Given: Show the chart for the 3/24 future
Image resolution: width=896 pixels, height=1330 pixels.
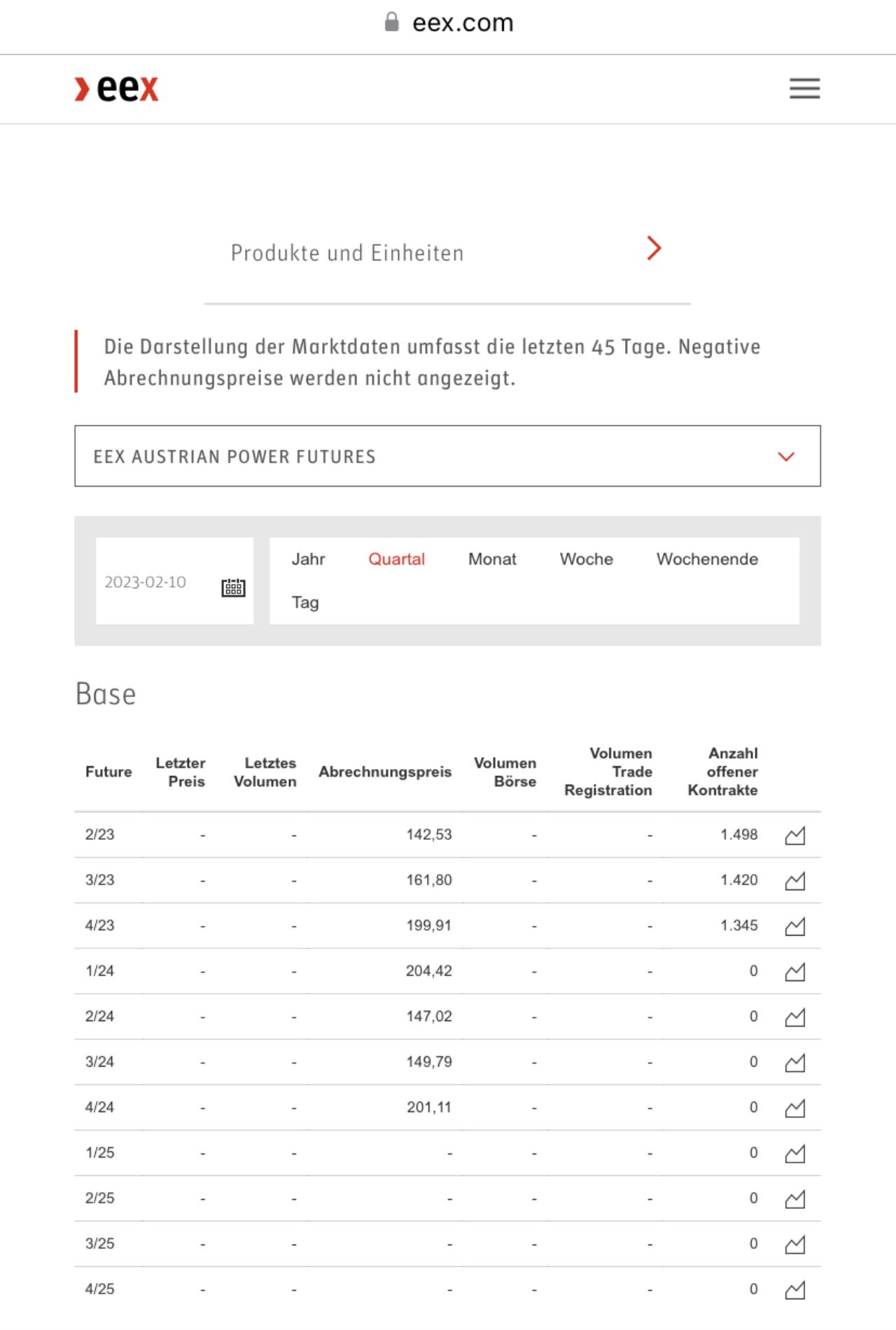Looking at the screenshot, I should (x=795, y=1062).
